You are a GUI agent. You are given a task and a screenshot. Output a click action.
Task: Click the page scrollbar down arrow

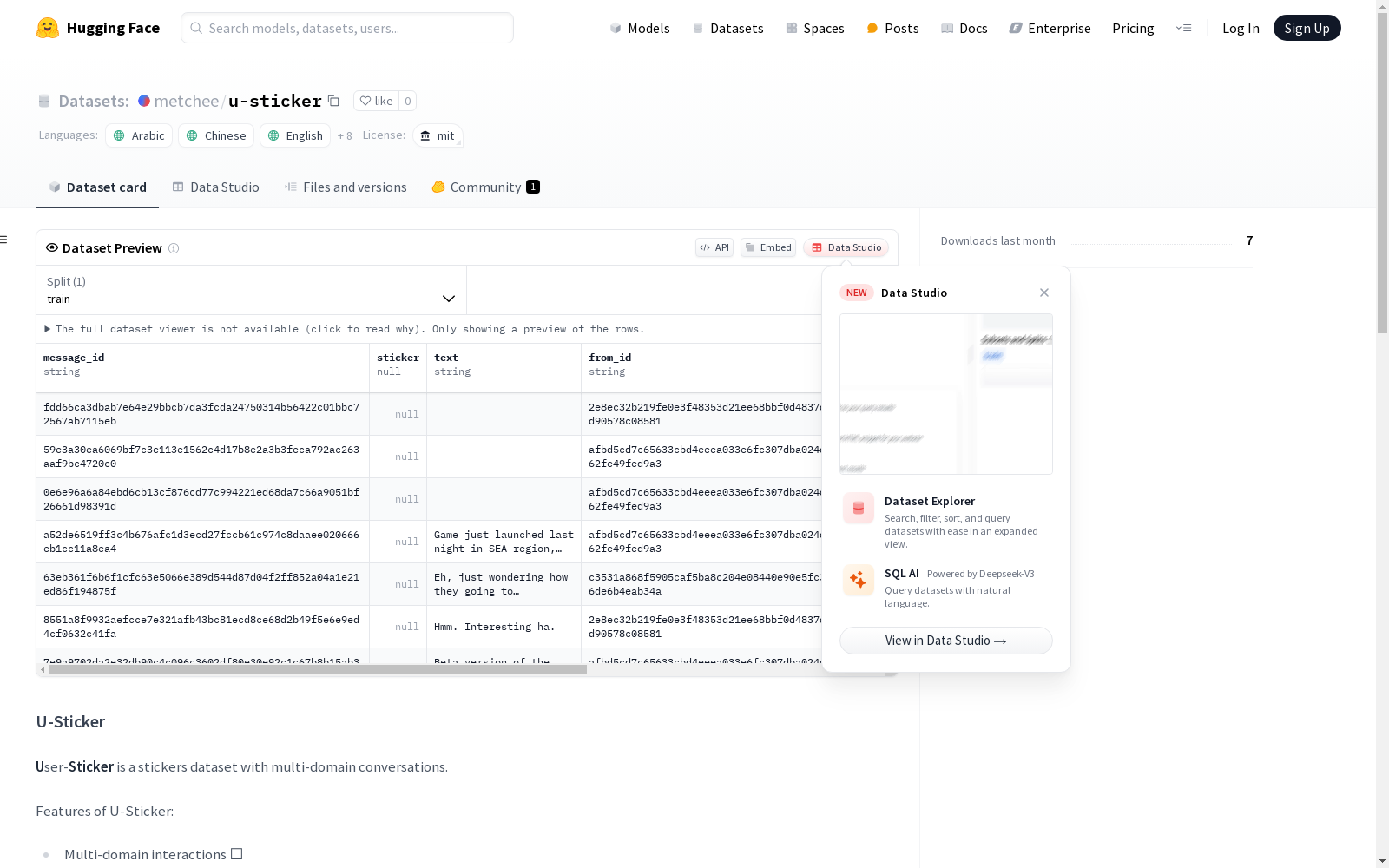pos(1382,860)
